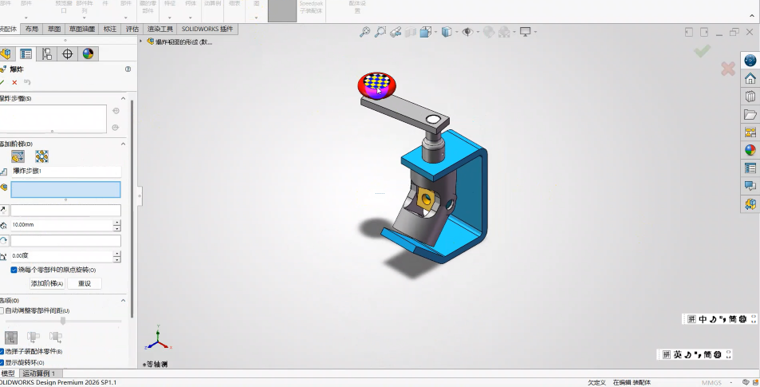760x387 pixels.
Task: Switch to the 评估 (Evaluate) ribbon tab
Action: (132, 29)
